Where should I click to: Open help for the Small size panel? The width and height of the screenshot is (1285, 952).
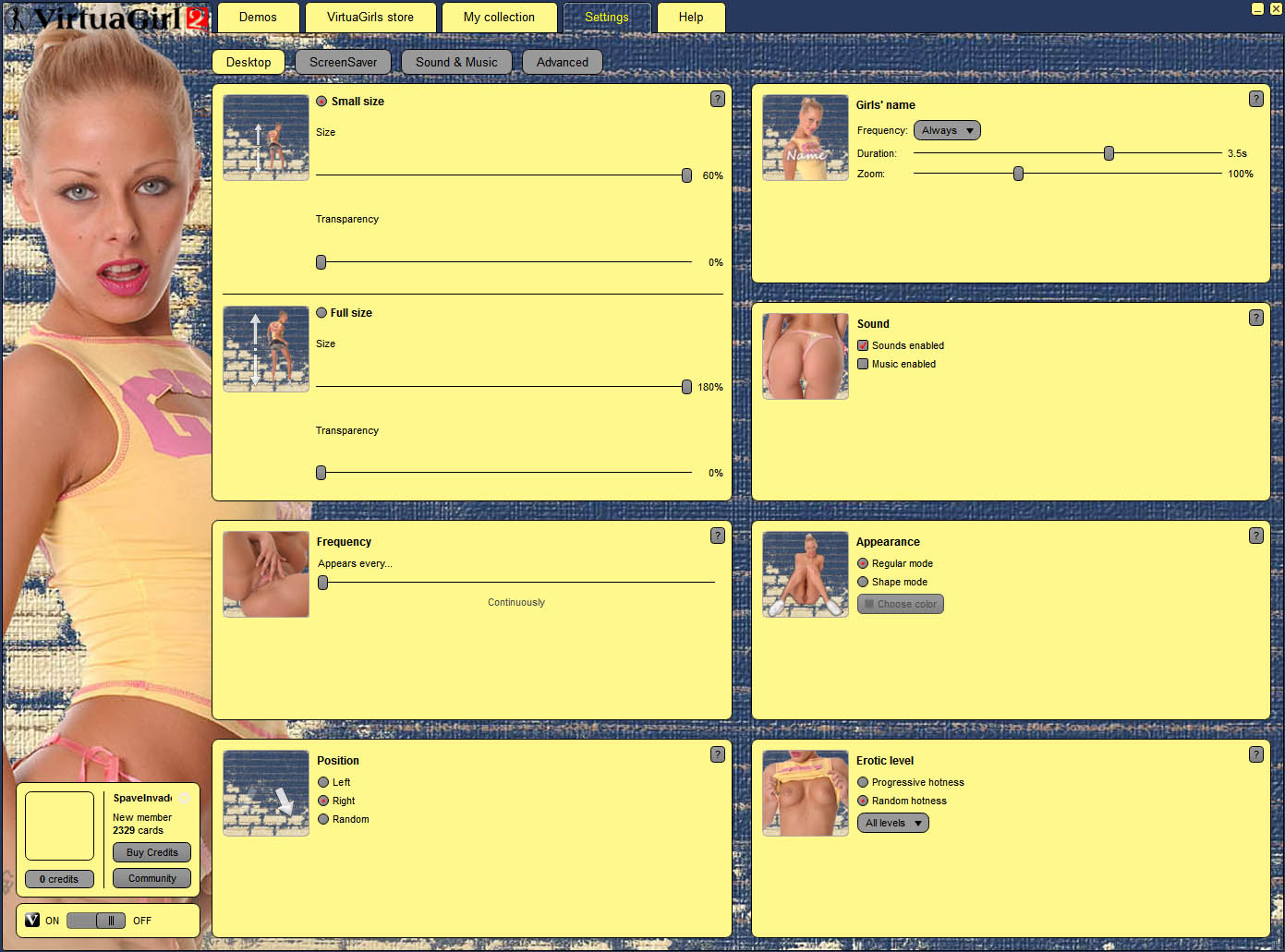(717, 99)
